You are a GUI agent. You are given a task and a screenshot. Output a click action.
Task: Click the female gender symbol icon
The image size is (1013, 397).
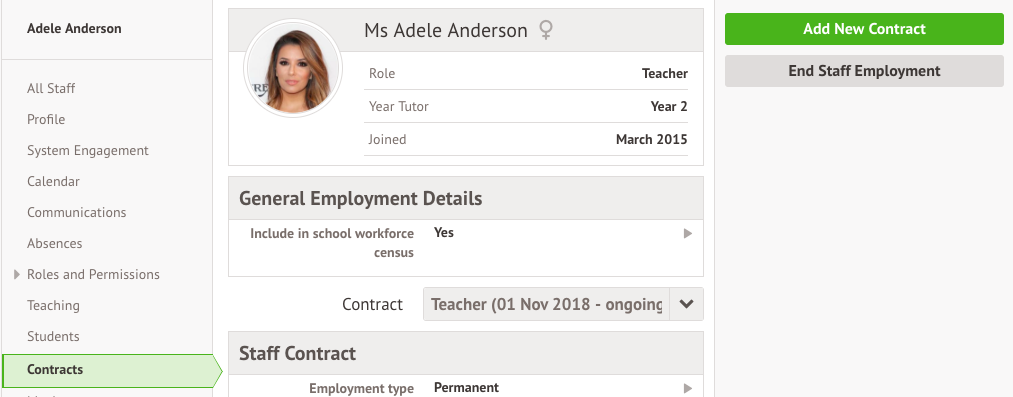pos(546,30)
